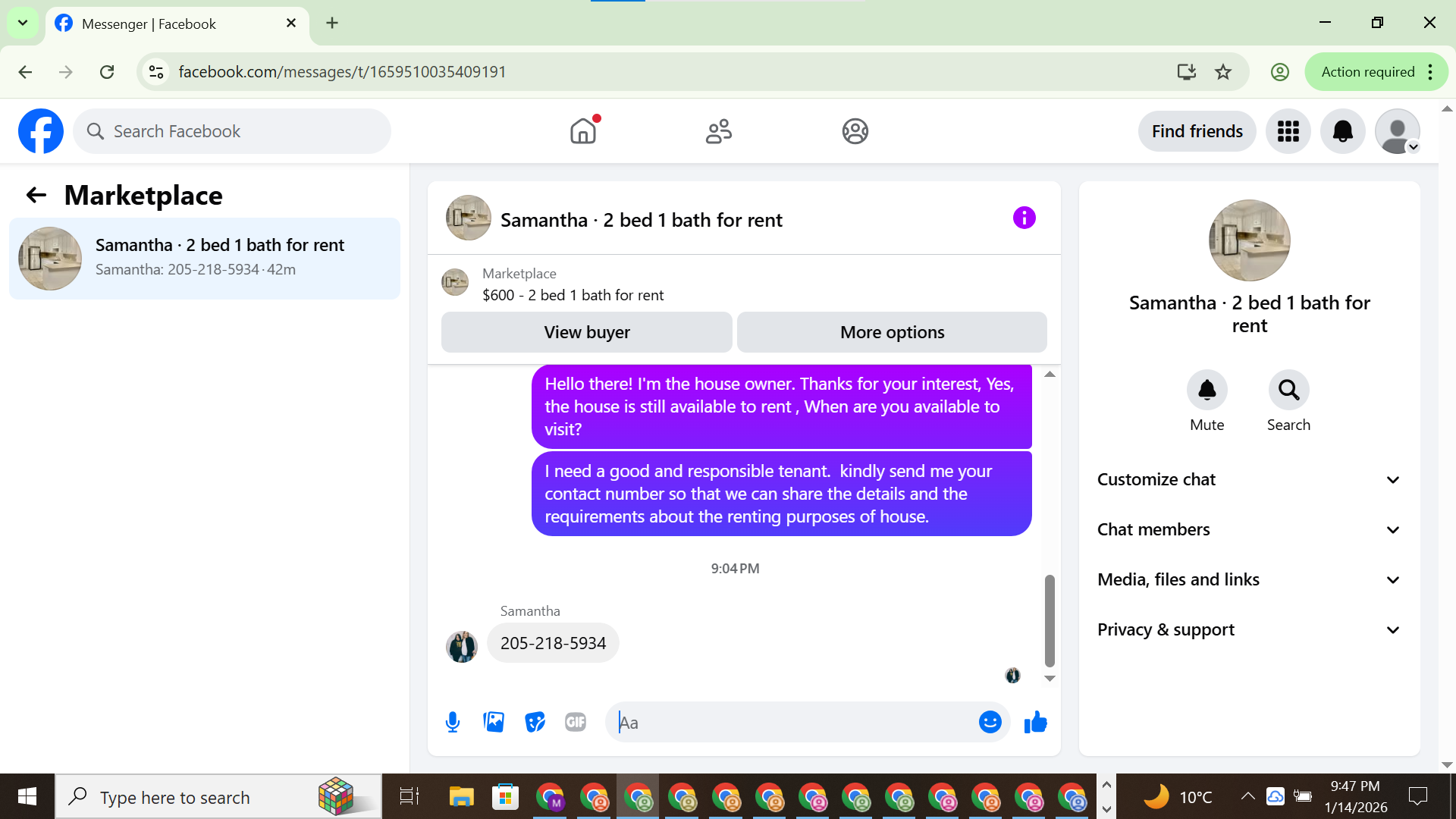Click the chat messages scrollbar thumb
Viewport: 1456px width, 819px height.
(x=1050, y=620)
